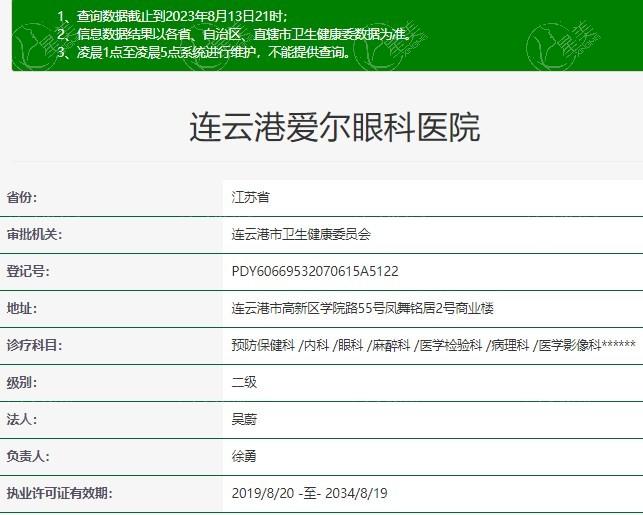Click the 级别 label
Image resolution: width=643 pixels, height=515 pixels.
[x=22, y=383]
